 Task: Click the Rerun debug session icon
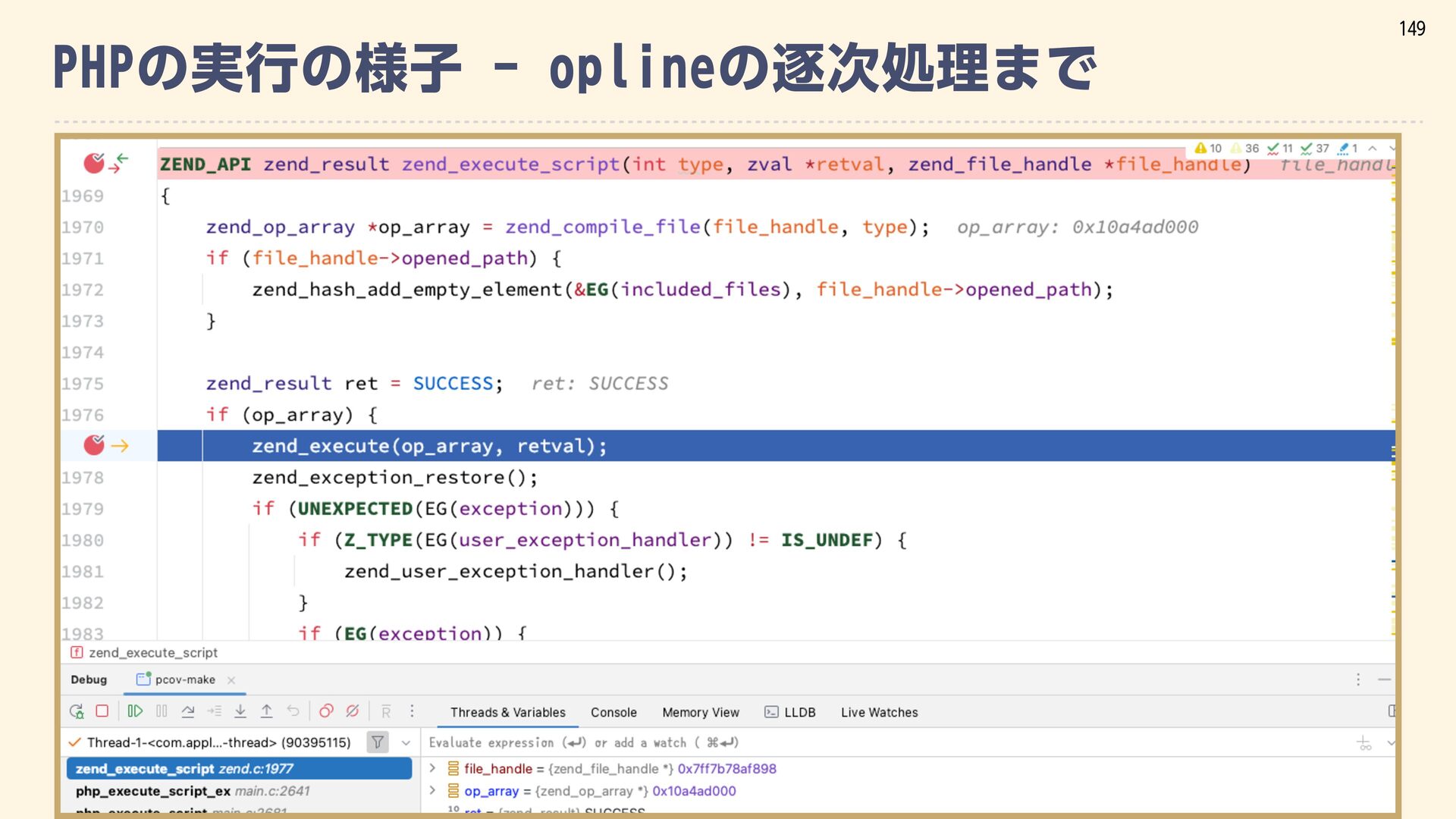(77, 711)
